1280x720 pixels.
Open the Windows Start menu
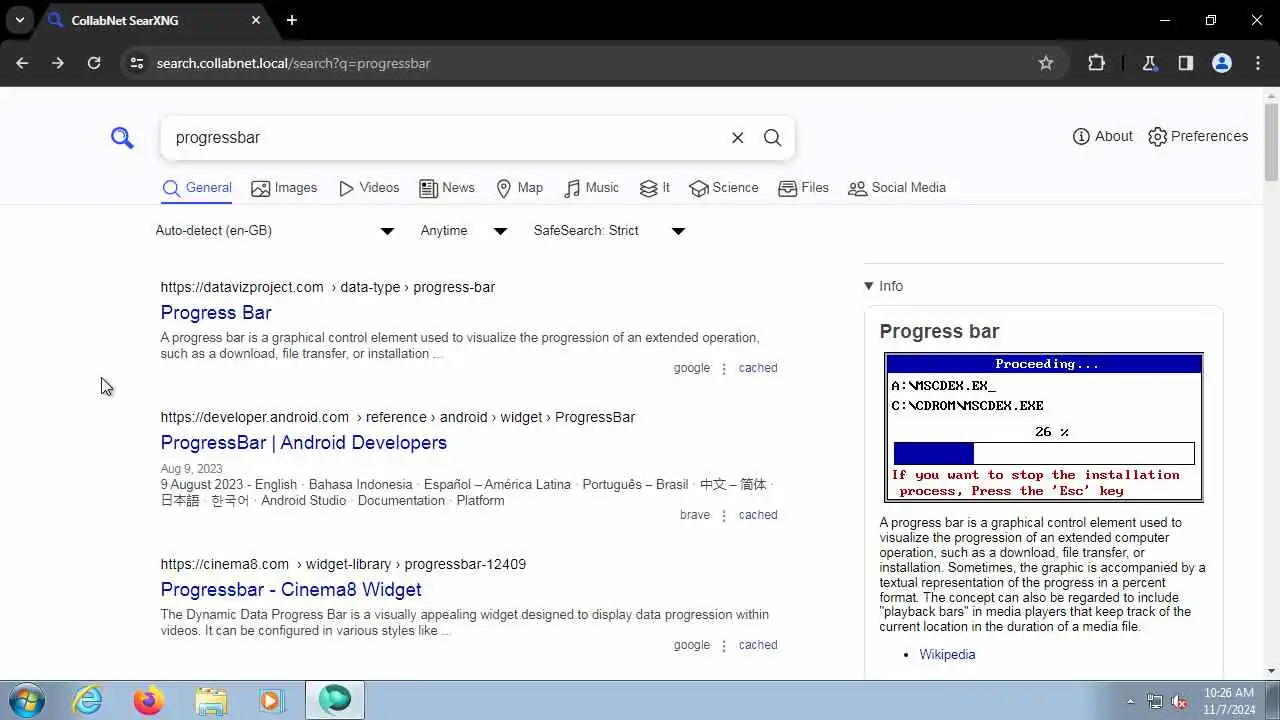tap(25, 700)
